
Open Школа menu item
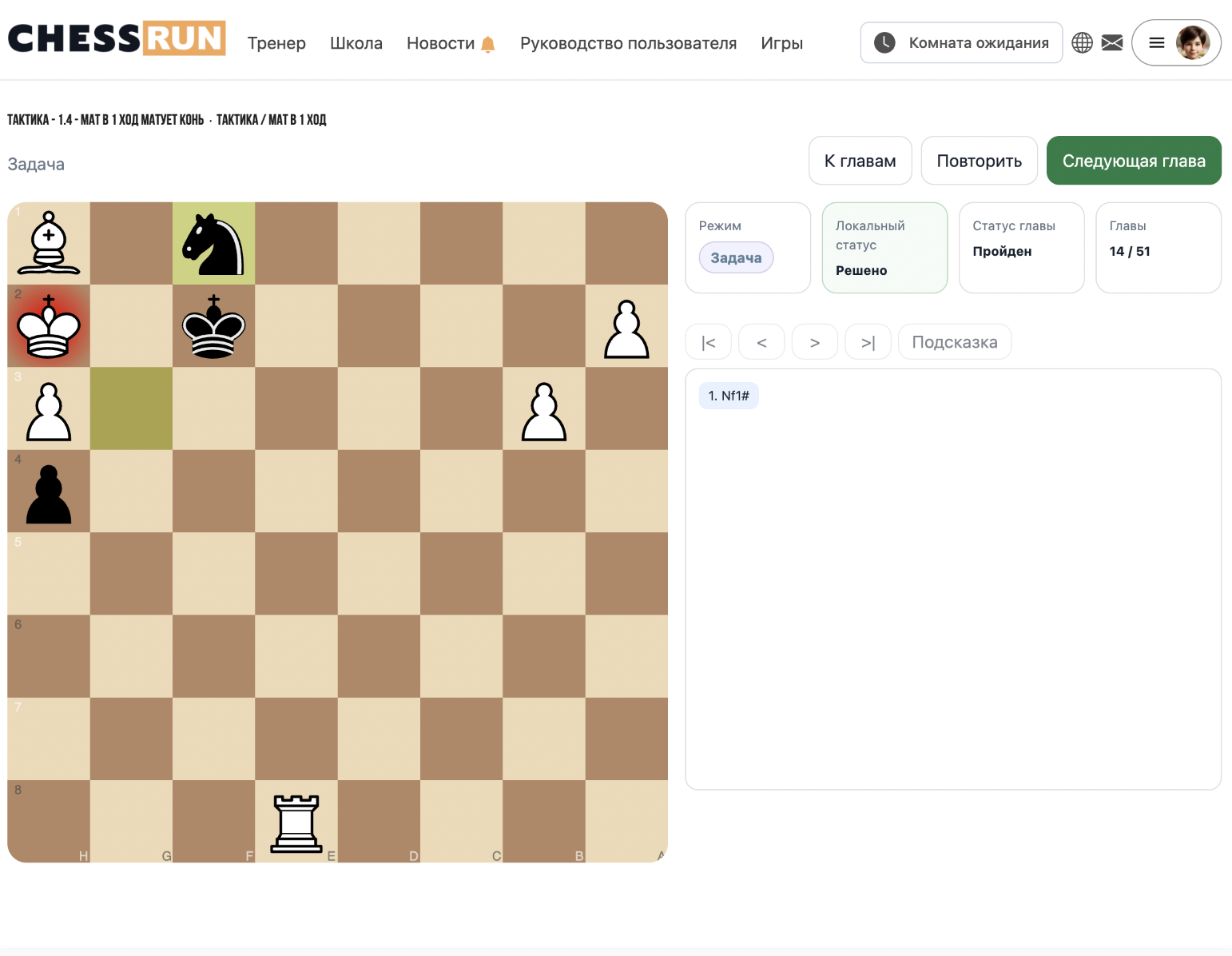pyautogui.click(x=356, y=43)
